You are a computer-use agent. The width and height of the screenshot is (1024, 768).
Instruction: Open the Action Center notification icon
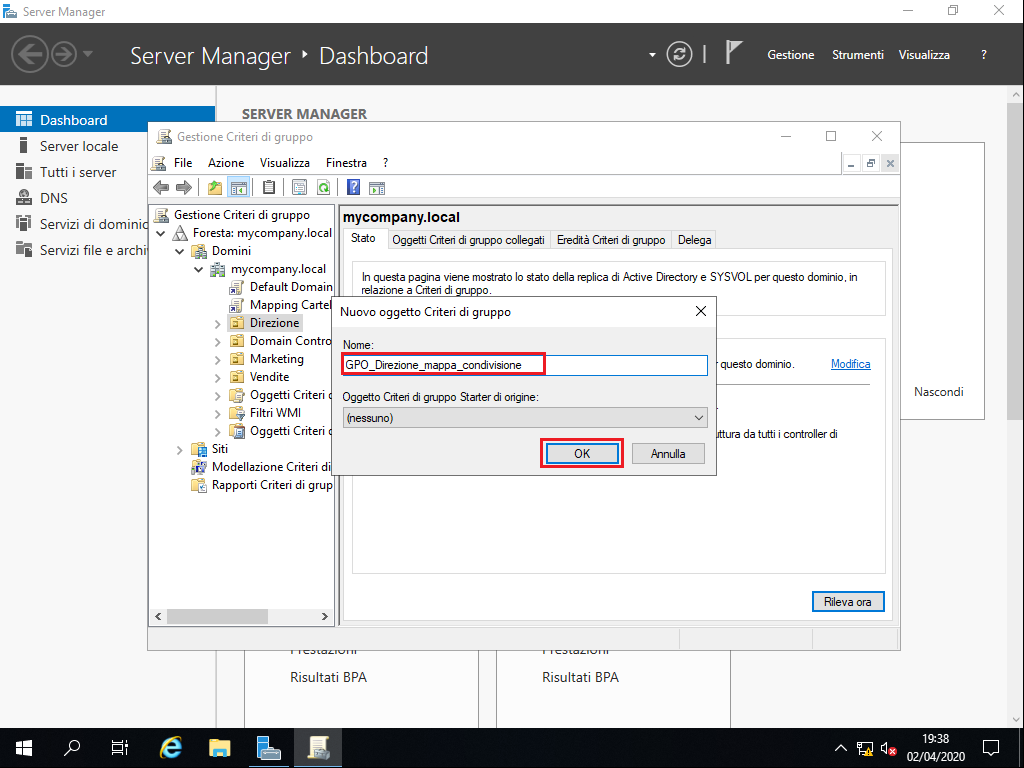[x=991, y=748]
